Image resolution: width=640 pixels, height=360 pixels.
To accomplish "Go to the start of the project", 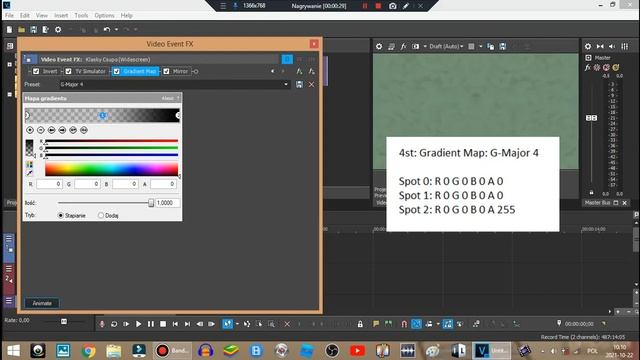I will tap(175, 324).
